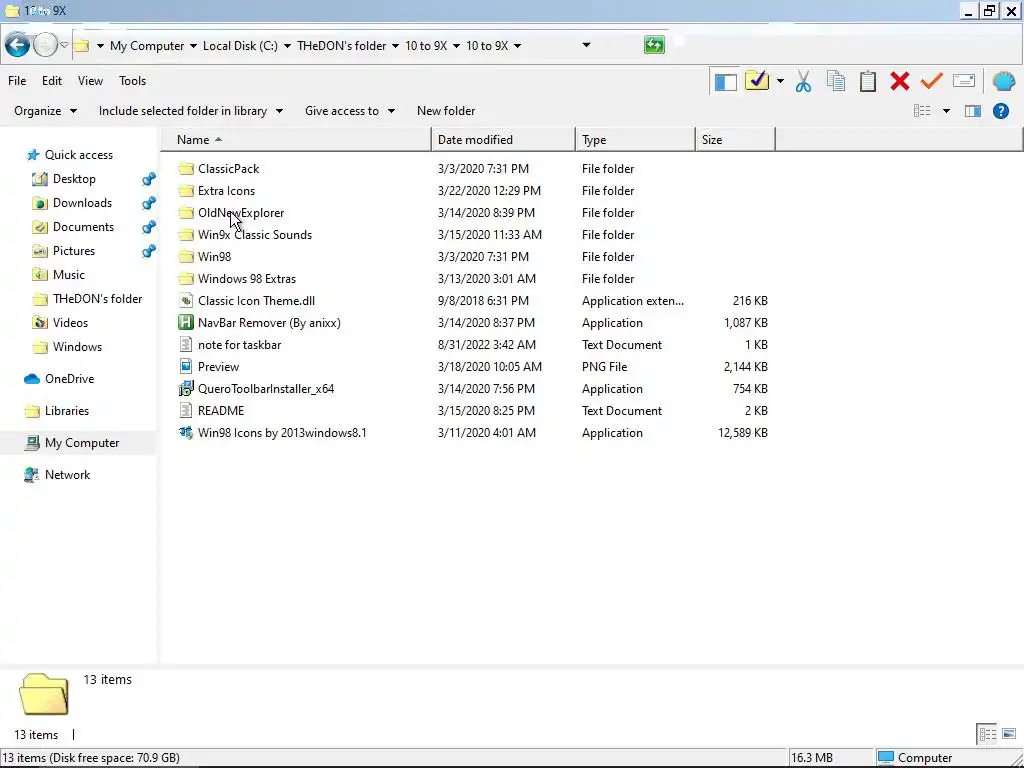Select the OldNewExplorer folder
The height and width of the screenshot is (768, 1024).
[241, 213]
